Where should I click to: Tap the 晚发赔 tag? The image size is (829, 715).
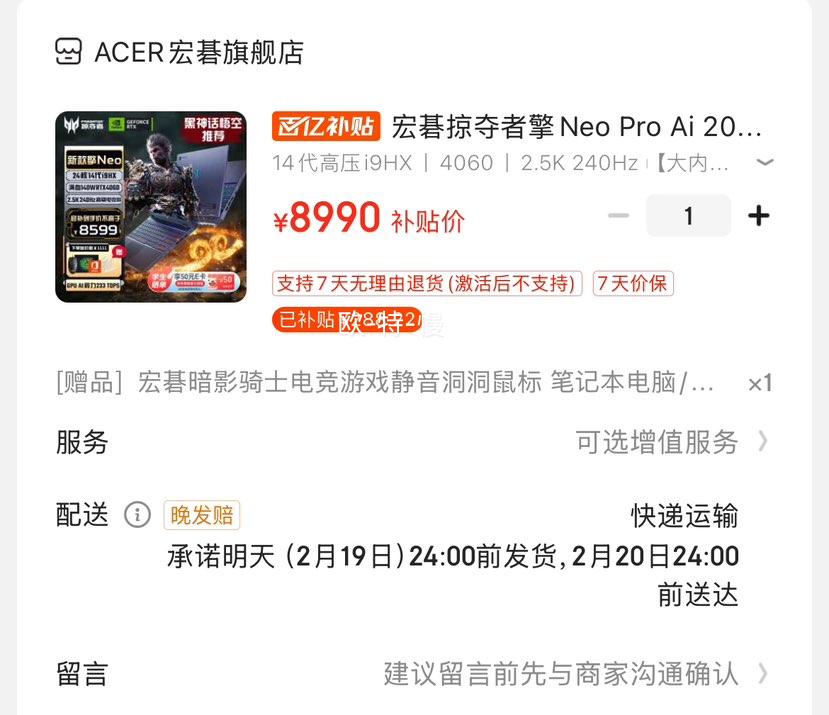point(201,515)
